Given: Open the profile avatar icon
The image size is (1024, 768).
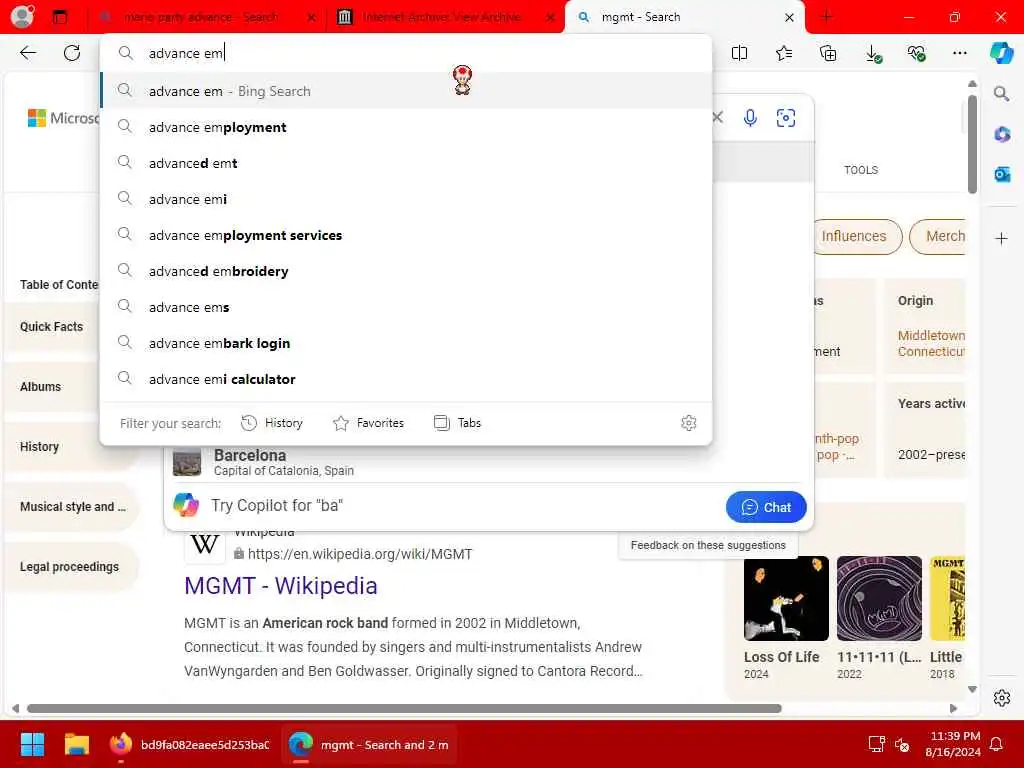Looking at the screenshot, I should (x=22, y=16).
